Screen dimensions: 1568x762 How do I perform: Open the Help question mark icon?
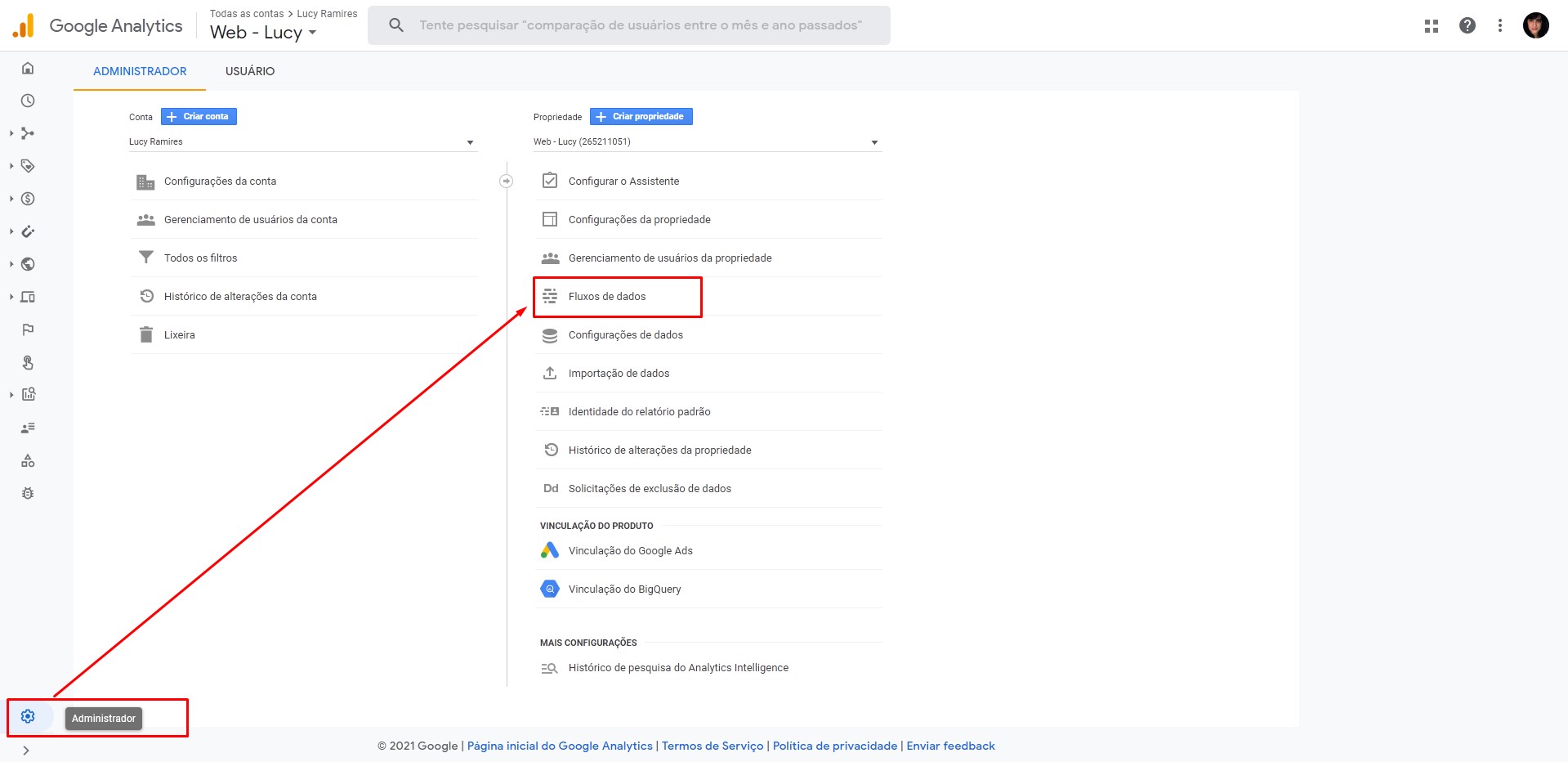1467,25
